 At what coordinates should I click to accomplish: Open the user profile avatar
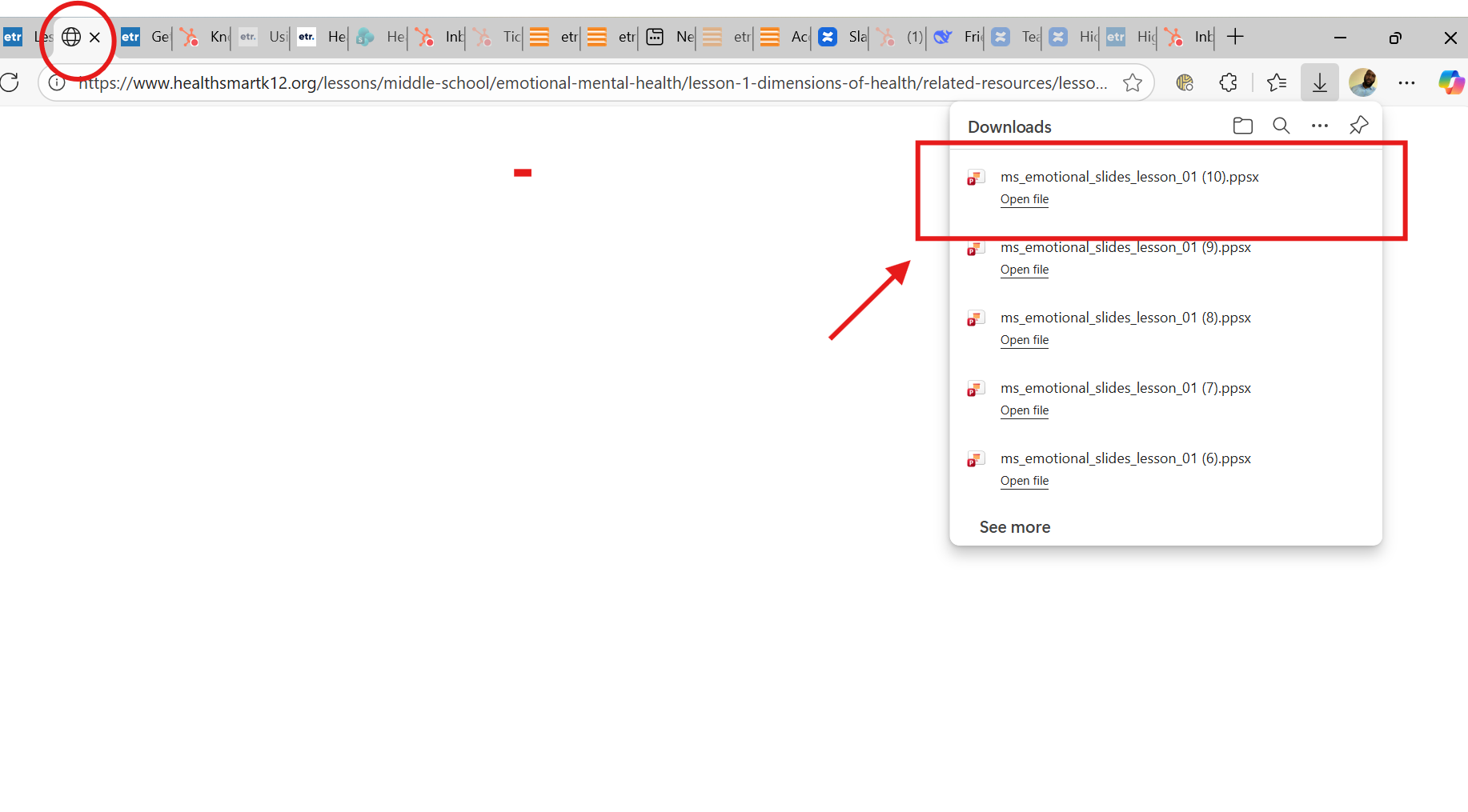(1362, 82)
